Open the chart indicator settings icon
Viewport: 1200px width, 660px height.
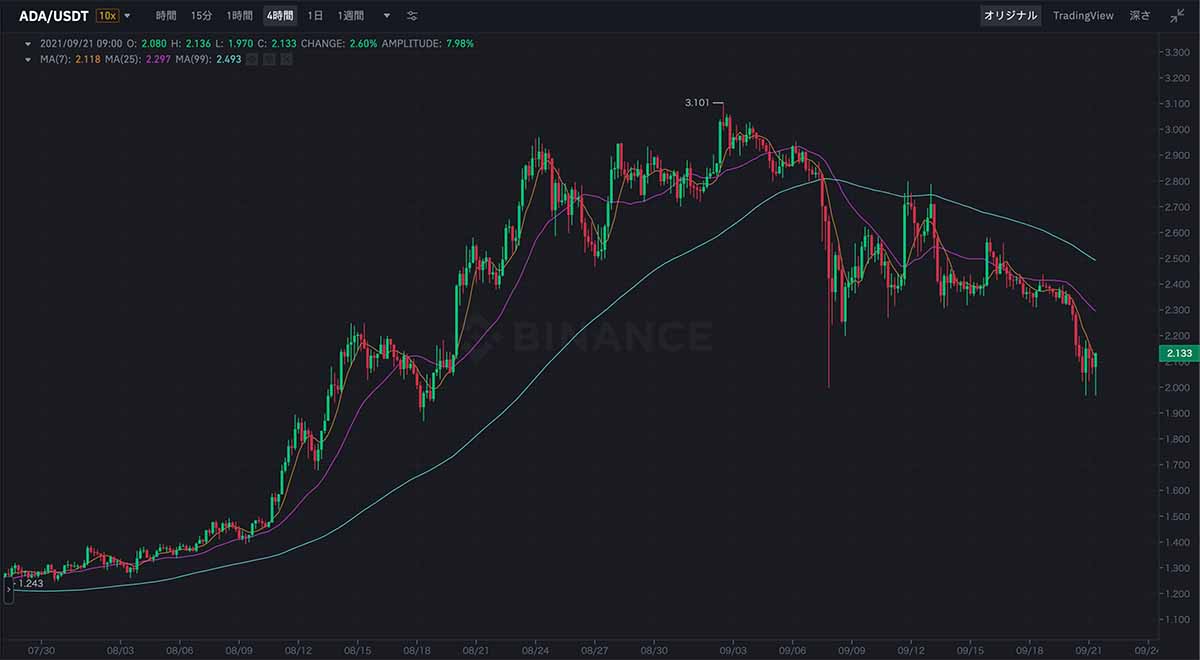coord(412,16)
